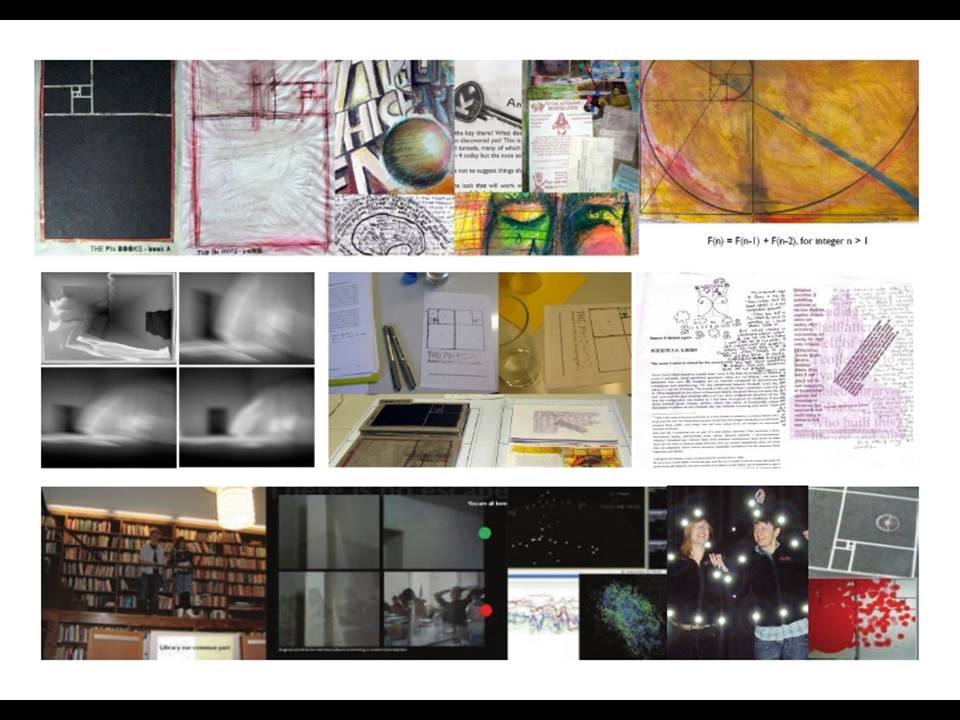Select the key drawing image
Screen dimensions: 960x720
(488, 127)
